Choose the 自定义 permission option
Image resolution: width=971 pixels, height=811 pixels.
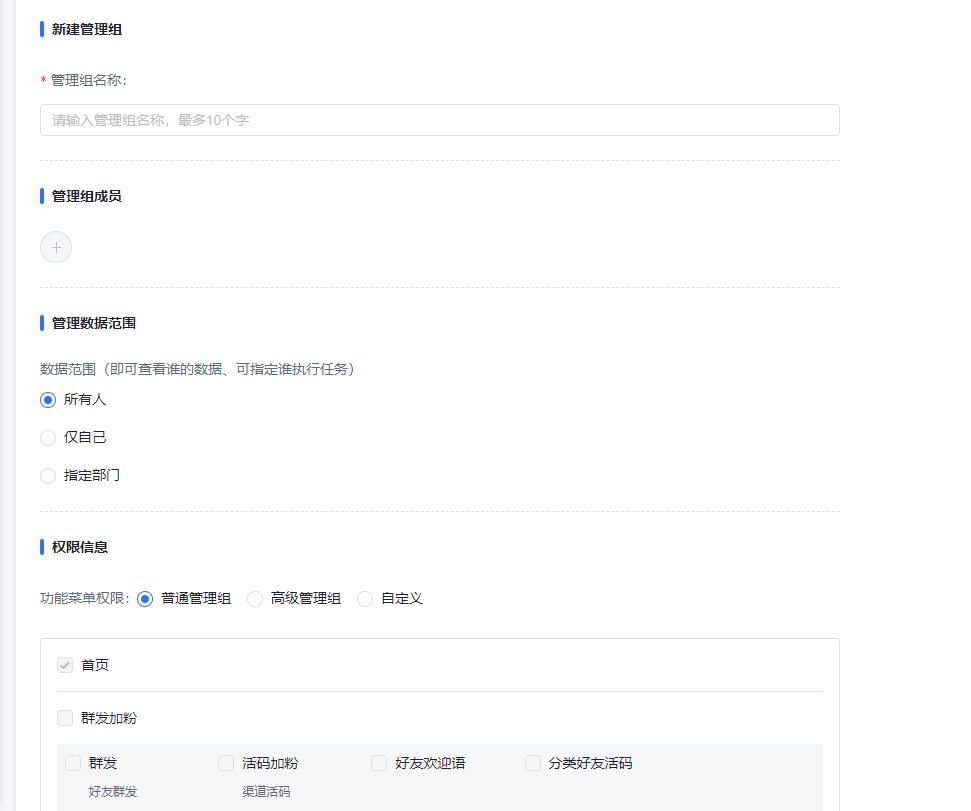(x=365, y=599)
